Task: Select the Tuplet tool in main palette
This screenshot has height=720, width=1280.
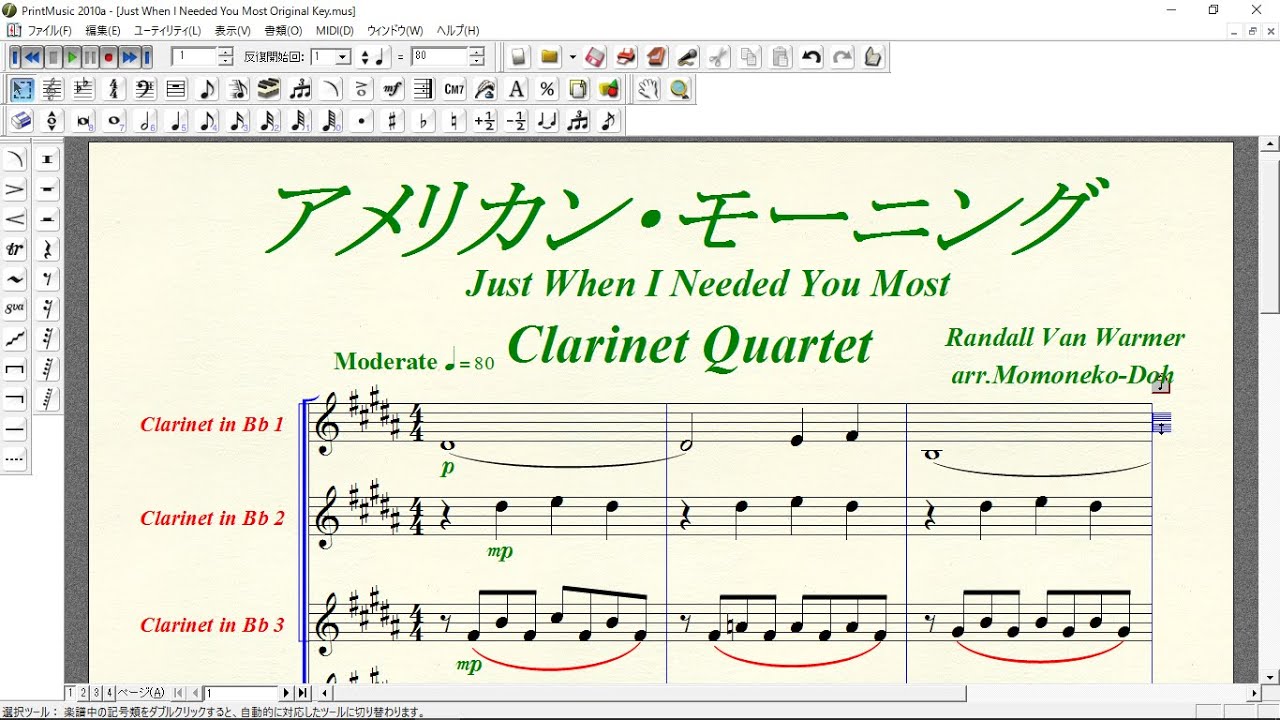Action: 300,89
